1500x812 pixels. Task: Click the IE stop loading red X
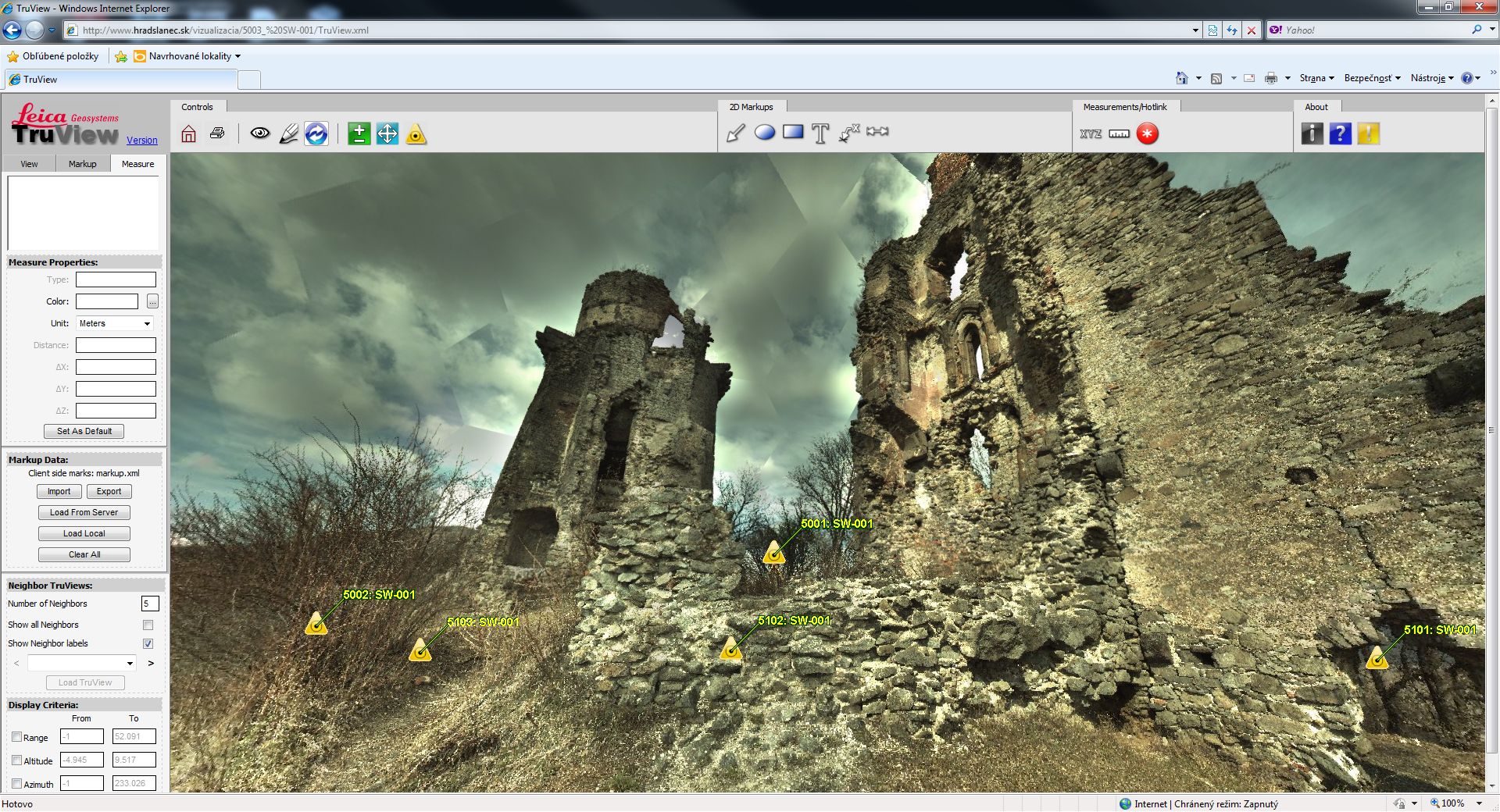coord(1252,30)
